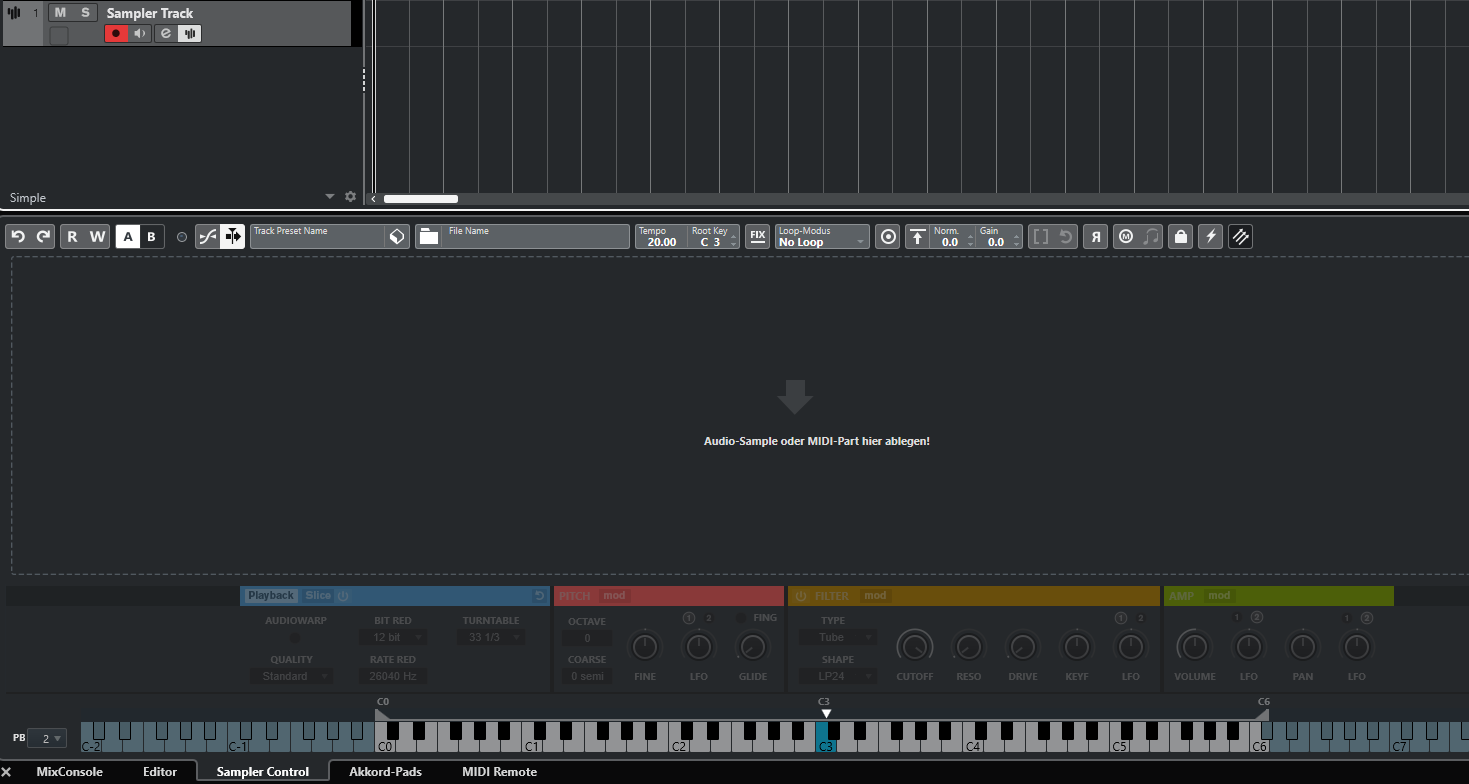Mute the Sampler Track
Viewport: 1469px width, 784px height.
point(60,13)
